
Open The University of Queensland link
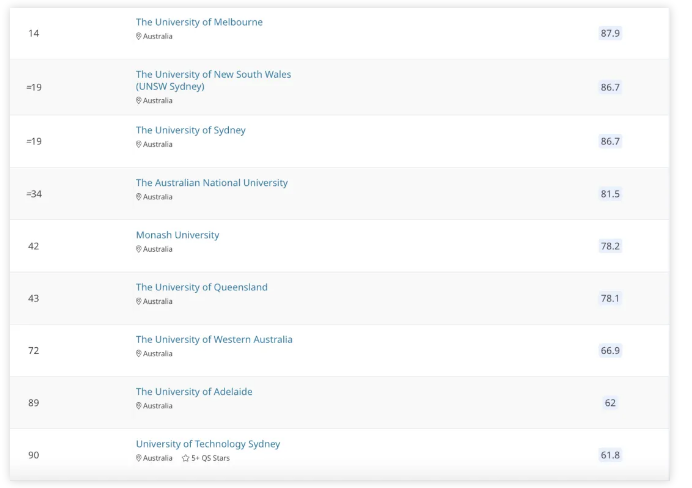(x=202, y=287)
